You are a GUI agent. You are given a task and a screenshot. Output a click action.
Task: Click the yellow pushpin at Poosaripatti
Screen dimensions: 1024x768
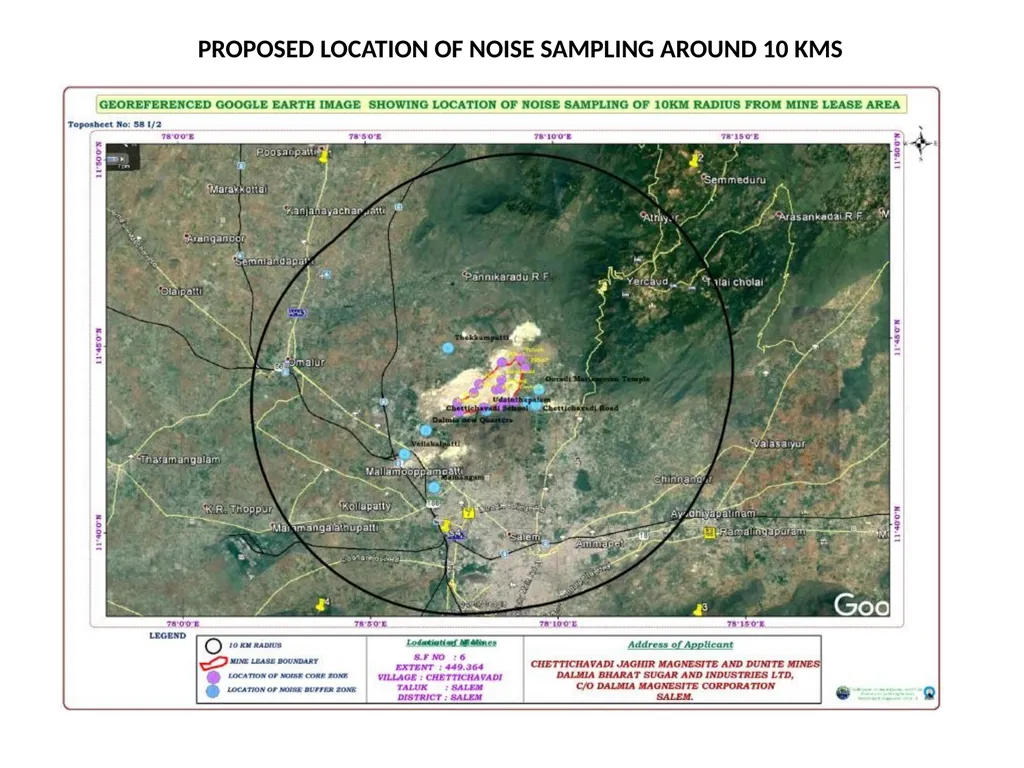pos(323,157)
